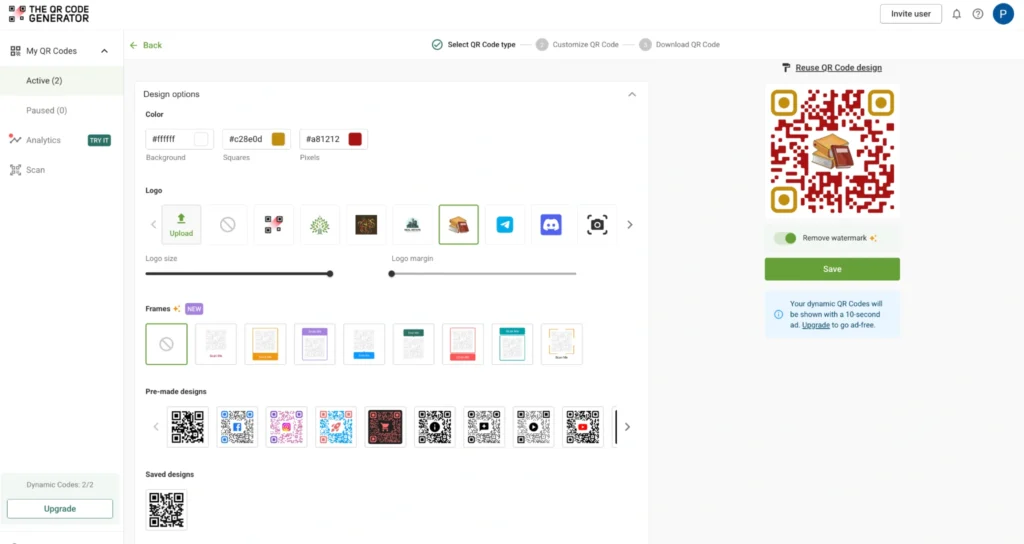This screenshot has height=544, width=1024.
Task: Open Scan from the sidebar
Action: 35,170
